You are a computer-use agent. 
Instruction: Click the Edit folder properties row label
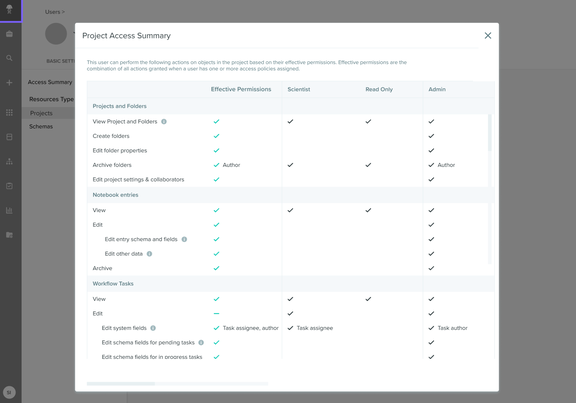120,151
